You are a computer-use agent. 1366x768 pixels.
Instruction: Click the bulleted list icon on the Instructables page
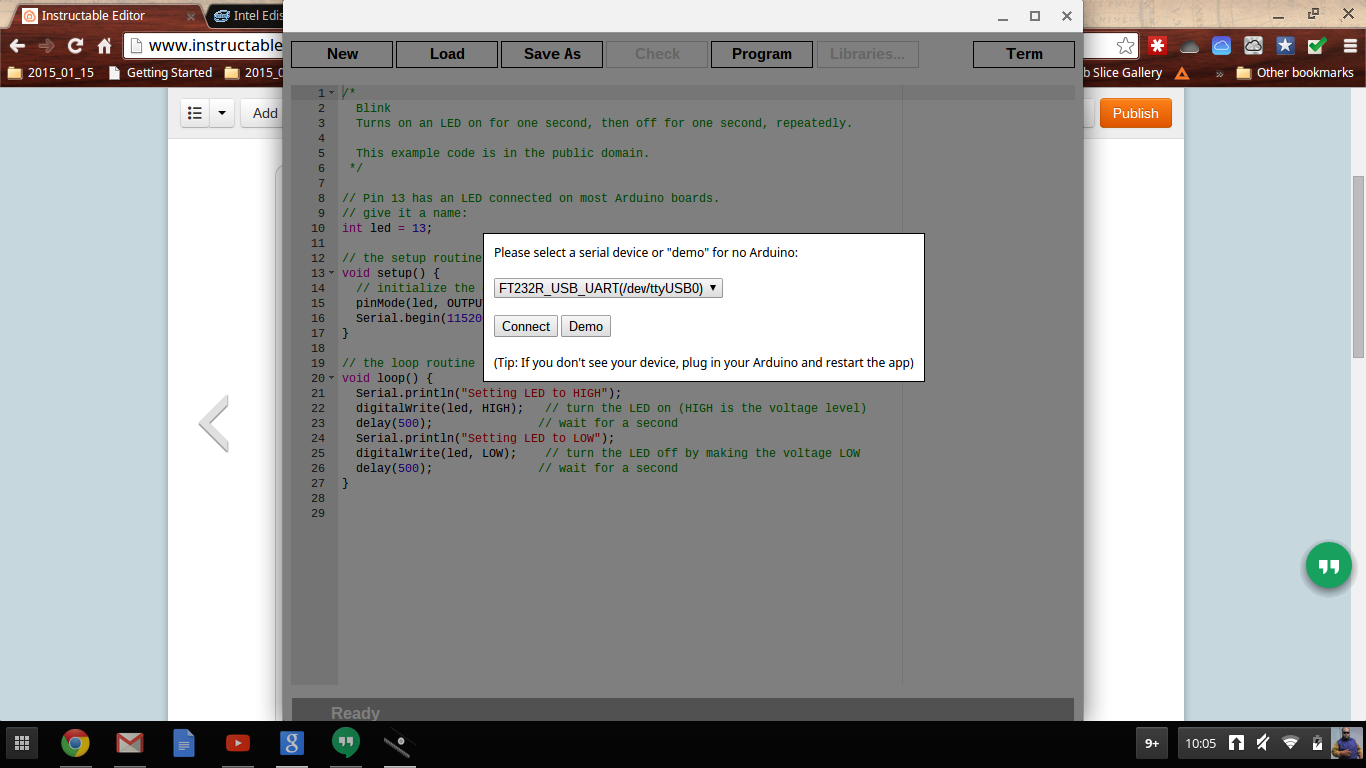[195, 113]
